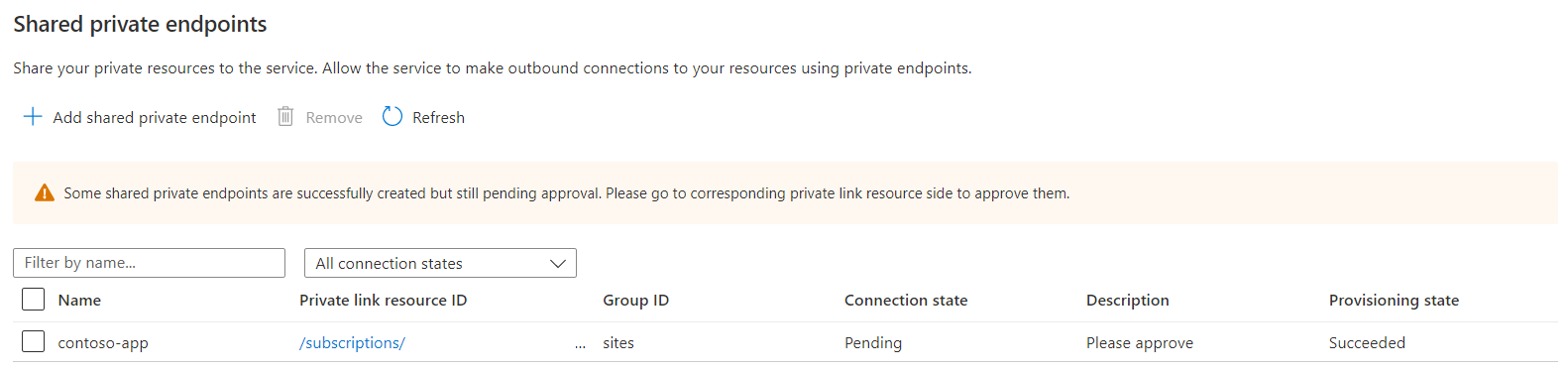Screen dimensions: 1568x374
Task: Tick the contoso-app row checkbox
Action: 34,342
